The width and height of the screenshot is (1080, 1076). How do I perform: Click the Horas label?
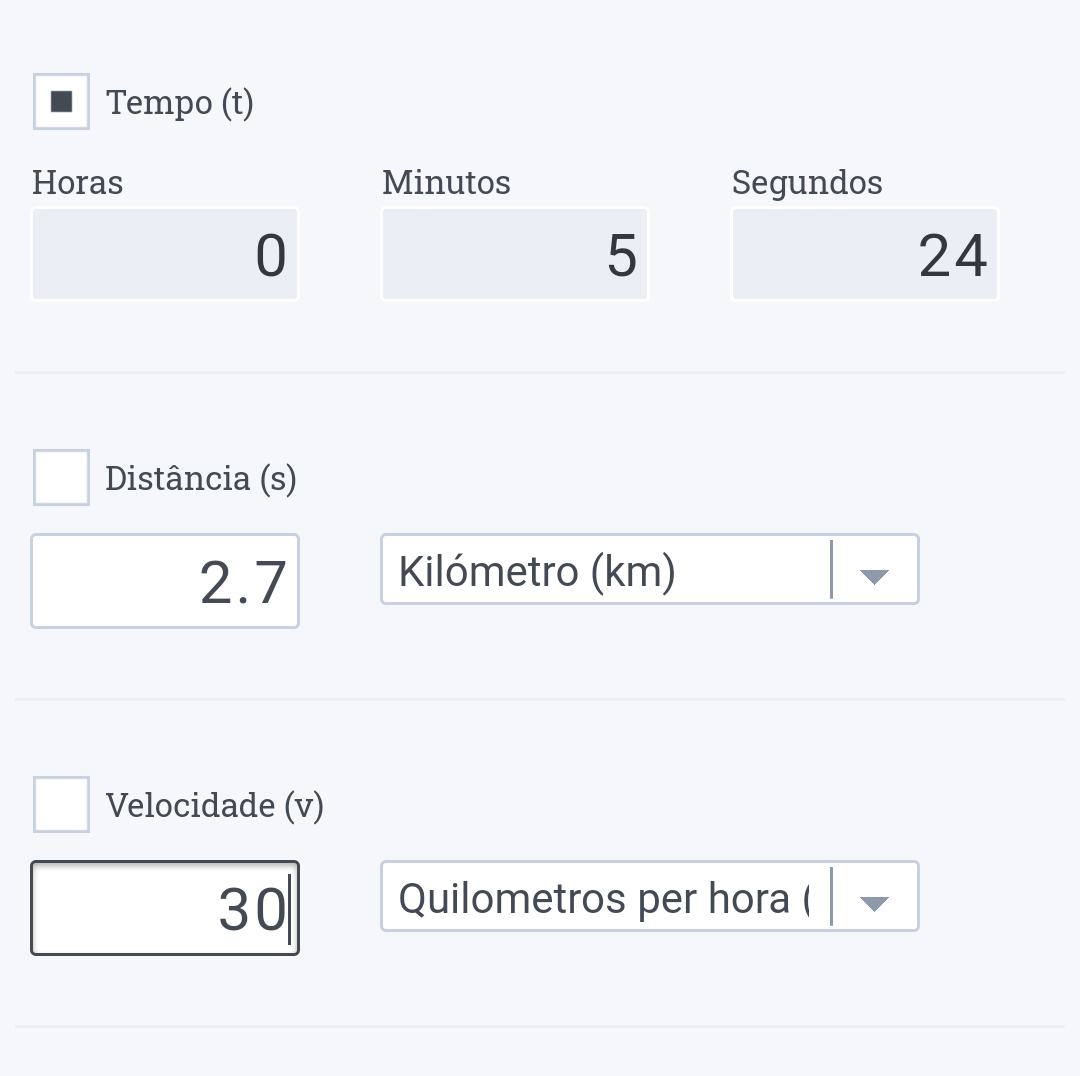(78, 183)
